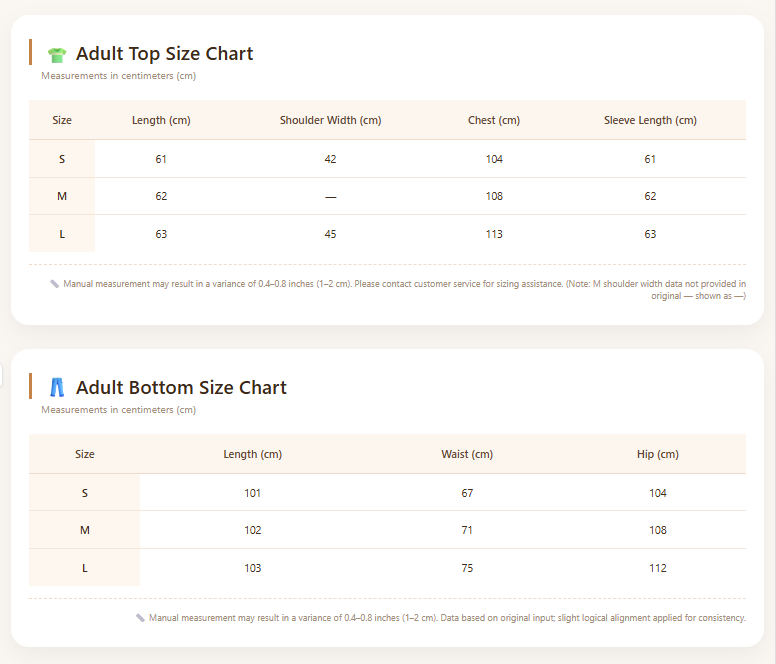Click hip value 104 for size S
Screen dimensions: 776x664
(x=658, y=493)
